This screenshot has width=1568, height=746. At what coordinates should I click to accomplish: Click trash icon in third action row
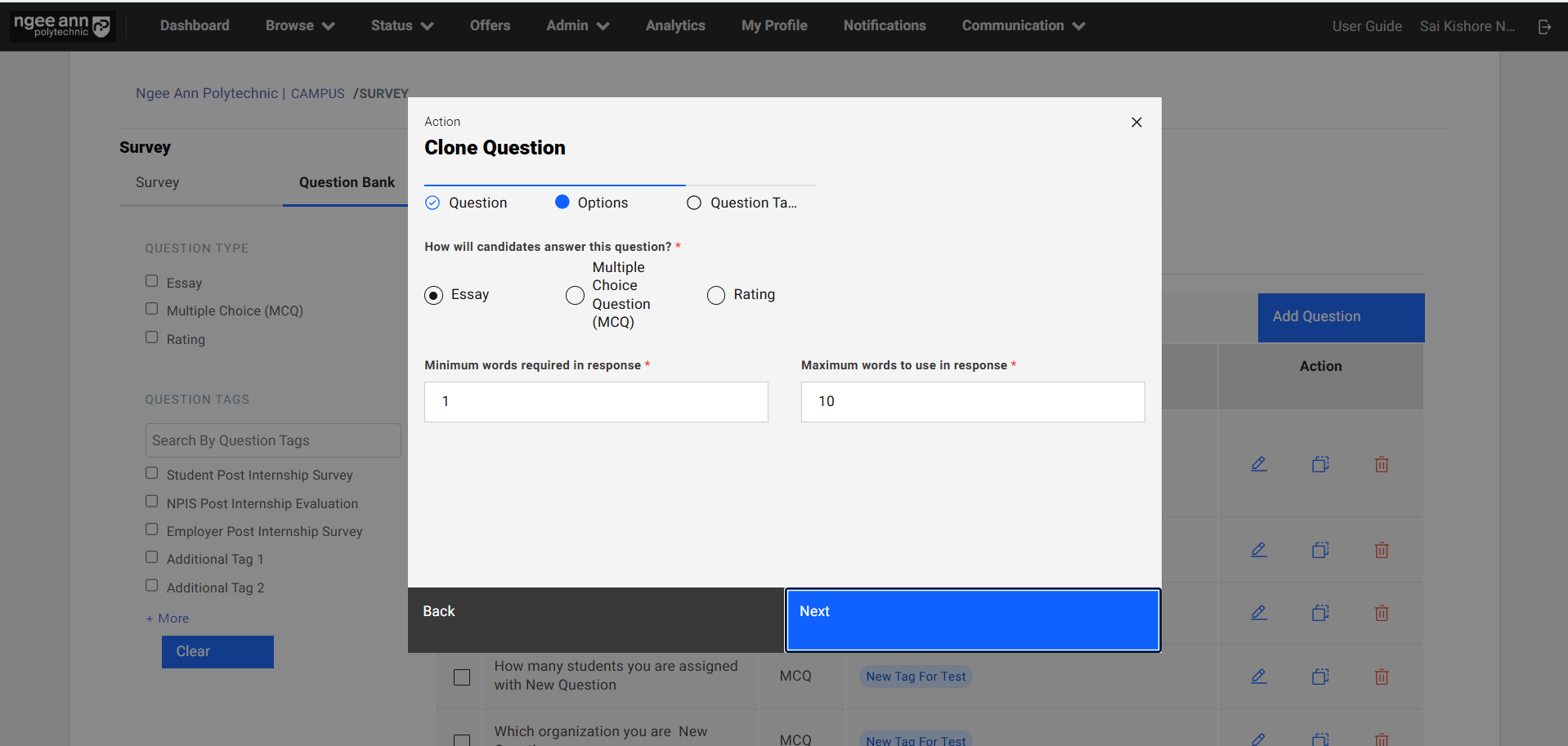[1382, 613]
